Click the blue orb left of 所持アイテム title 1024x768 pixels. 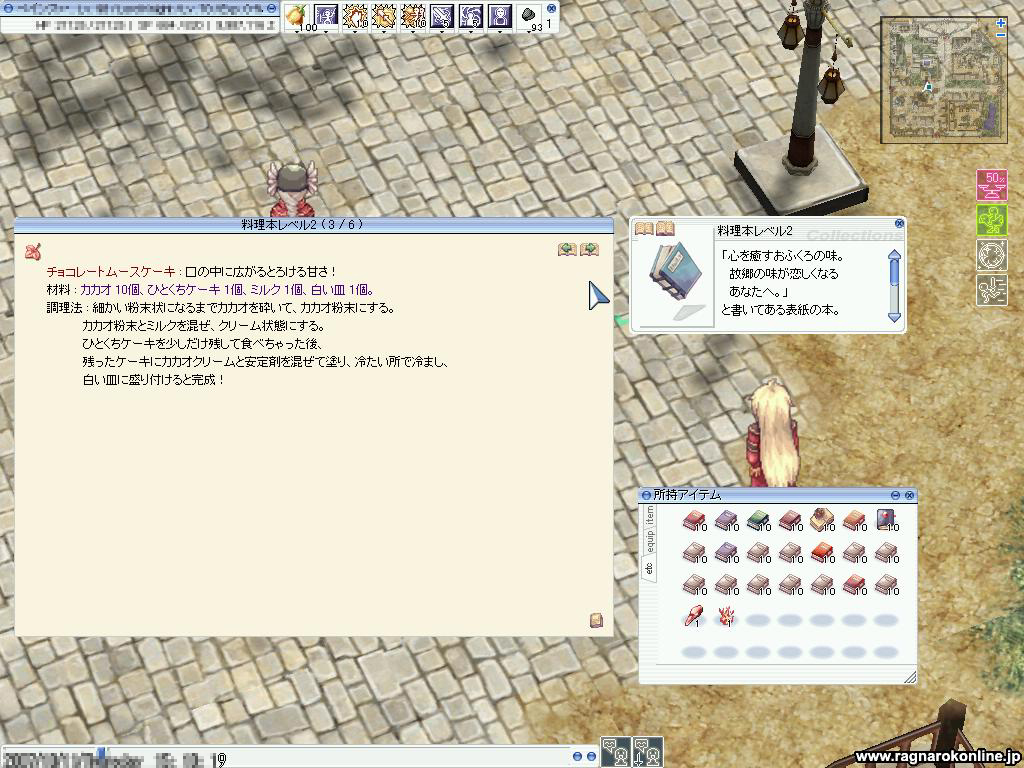646,495
